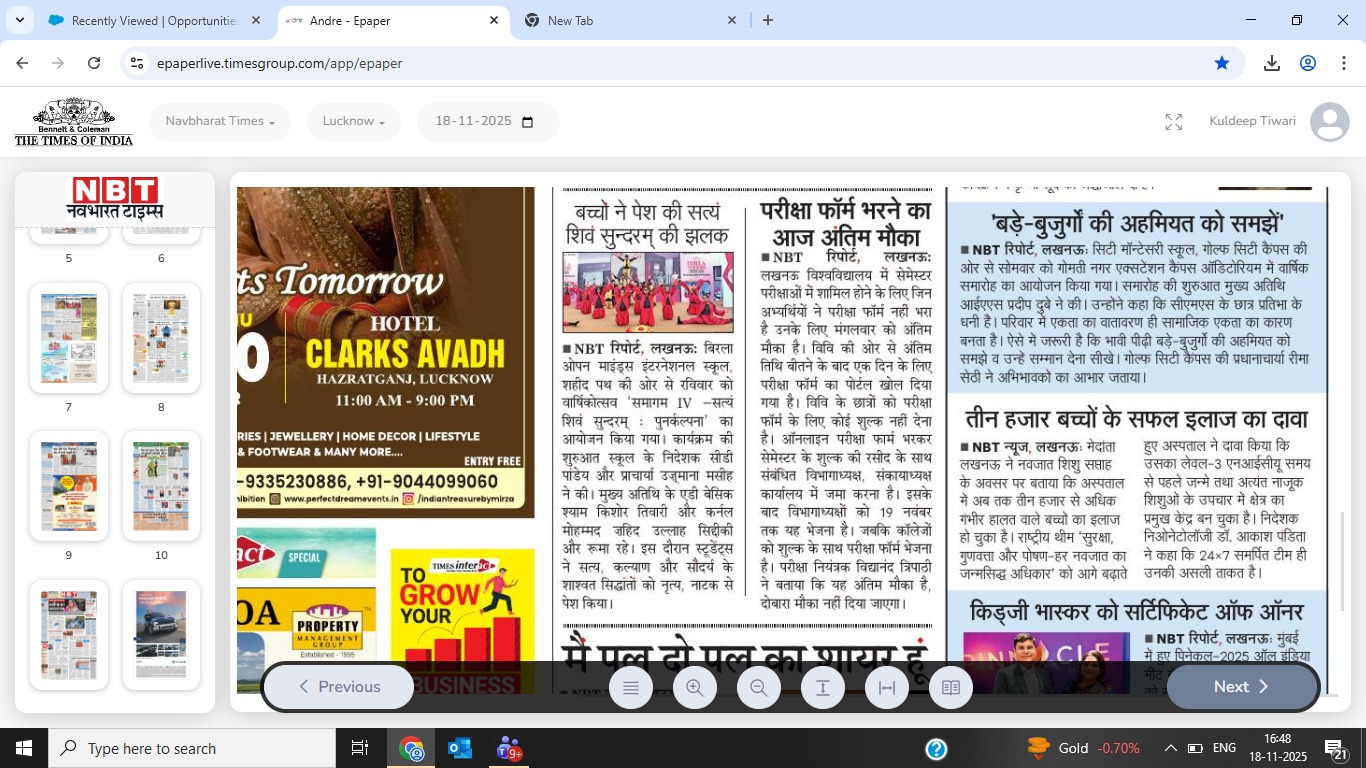Open the Lucknow edition dropdown
The image size is (1366, 768).
353,122
